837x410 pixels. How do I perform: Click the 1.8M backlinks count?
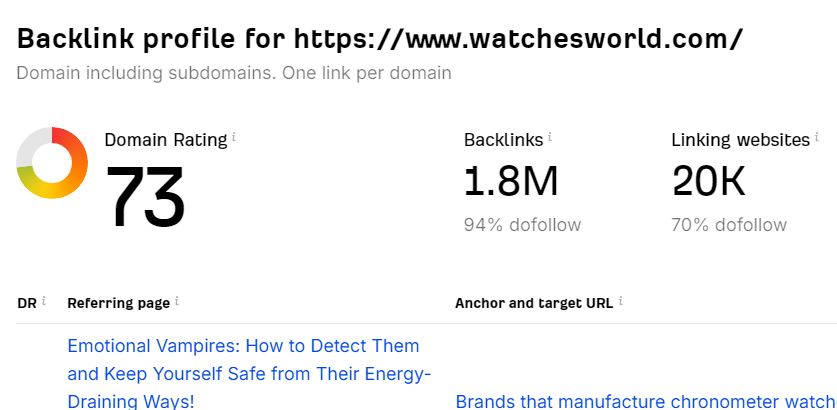click(x=510, y=181)
